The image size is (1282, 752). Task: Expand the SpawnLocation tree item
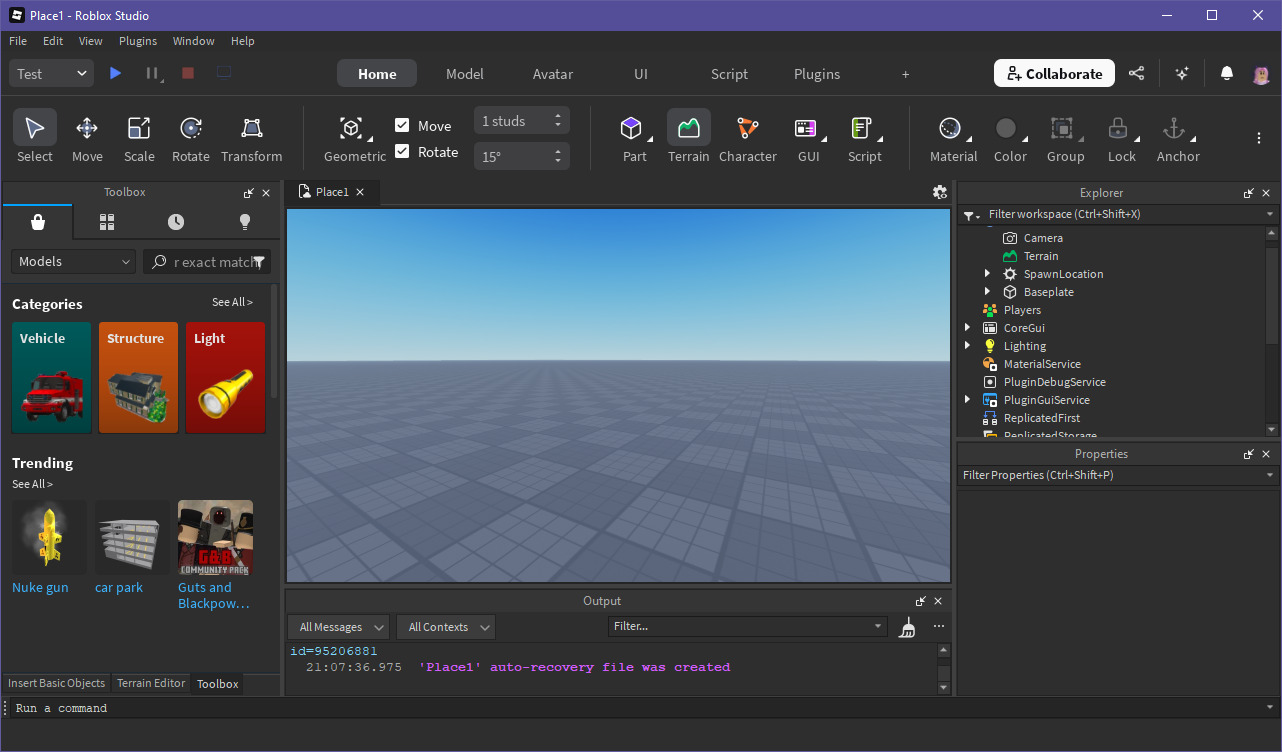[987, 274]
